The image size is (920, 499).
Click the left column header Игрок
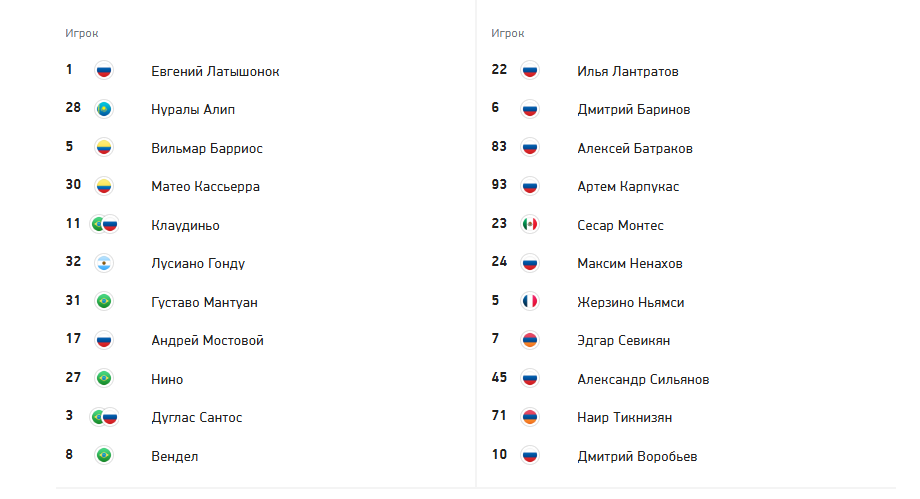point(82,33)
